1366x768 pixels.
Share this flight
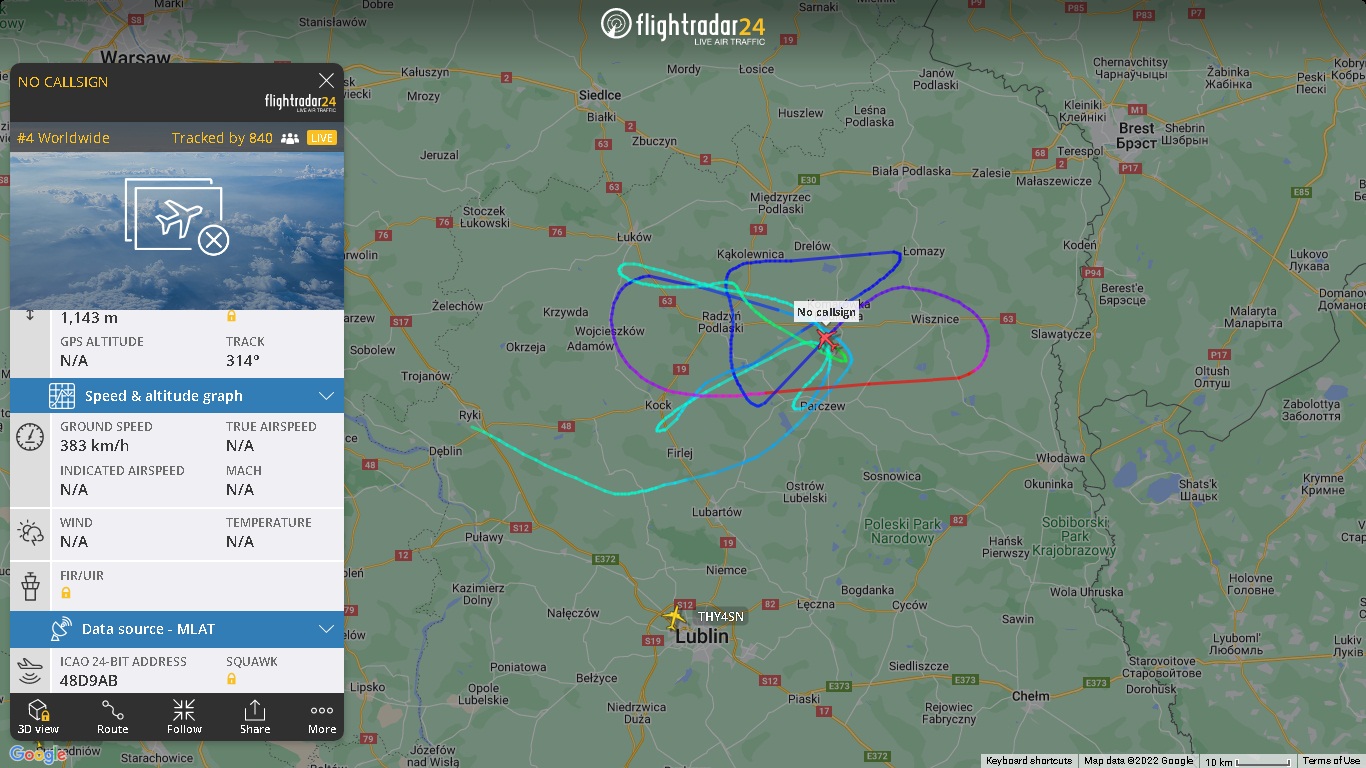pyautogui.click(x=255, y=716)
